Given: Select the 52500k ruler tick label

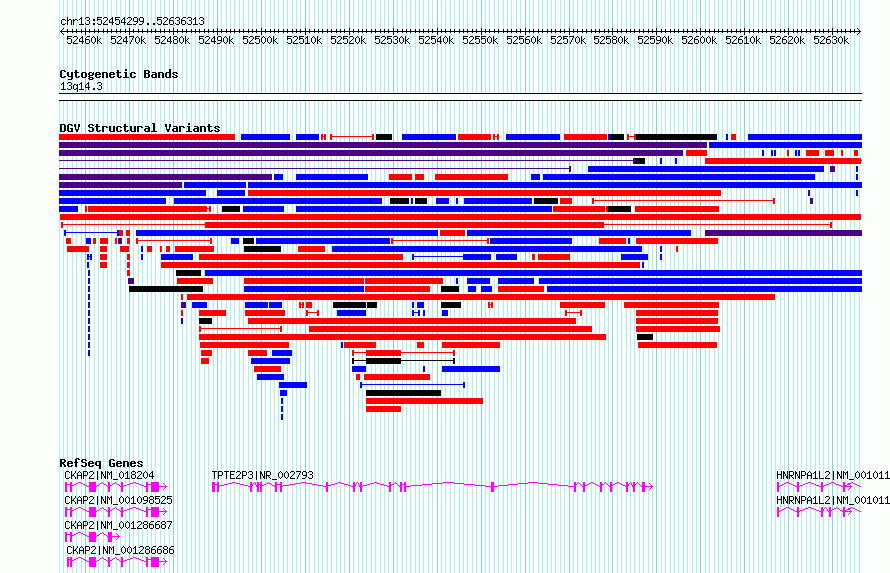Looking at the screenshot, I should pyautogui.click(x=260, y=41).
